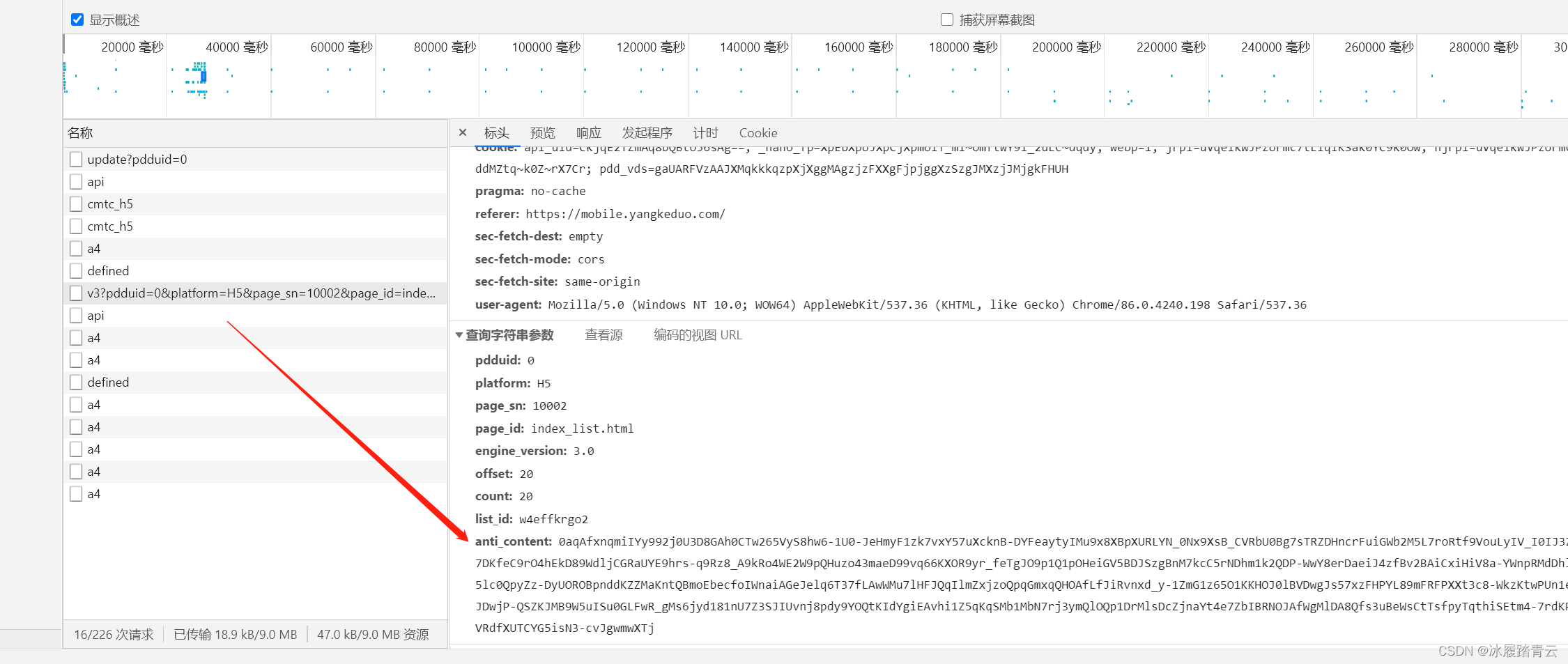Open the 响应 tab
The width and height of the screenshot is (1568, 664).
click(589, 132)
